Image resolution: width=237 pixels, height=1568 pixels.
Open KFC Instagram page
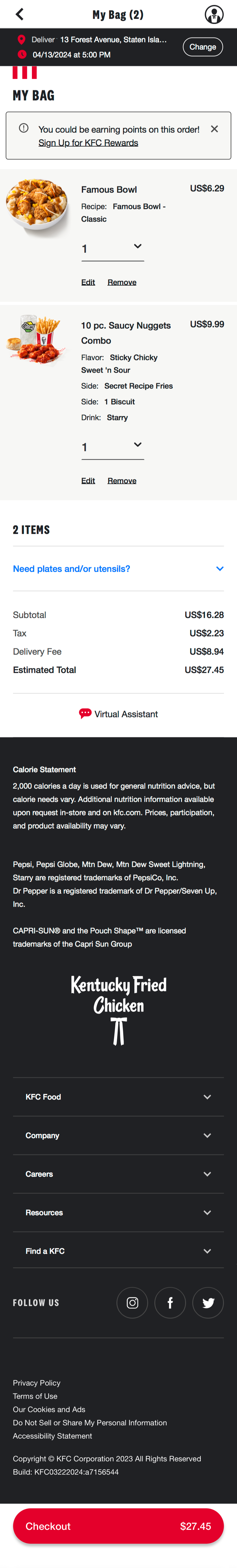coord(132,1303)
